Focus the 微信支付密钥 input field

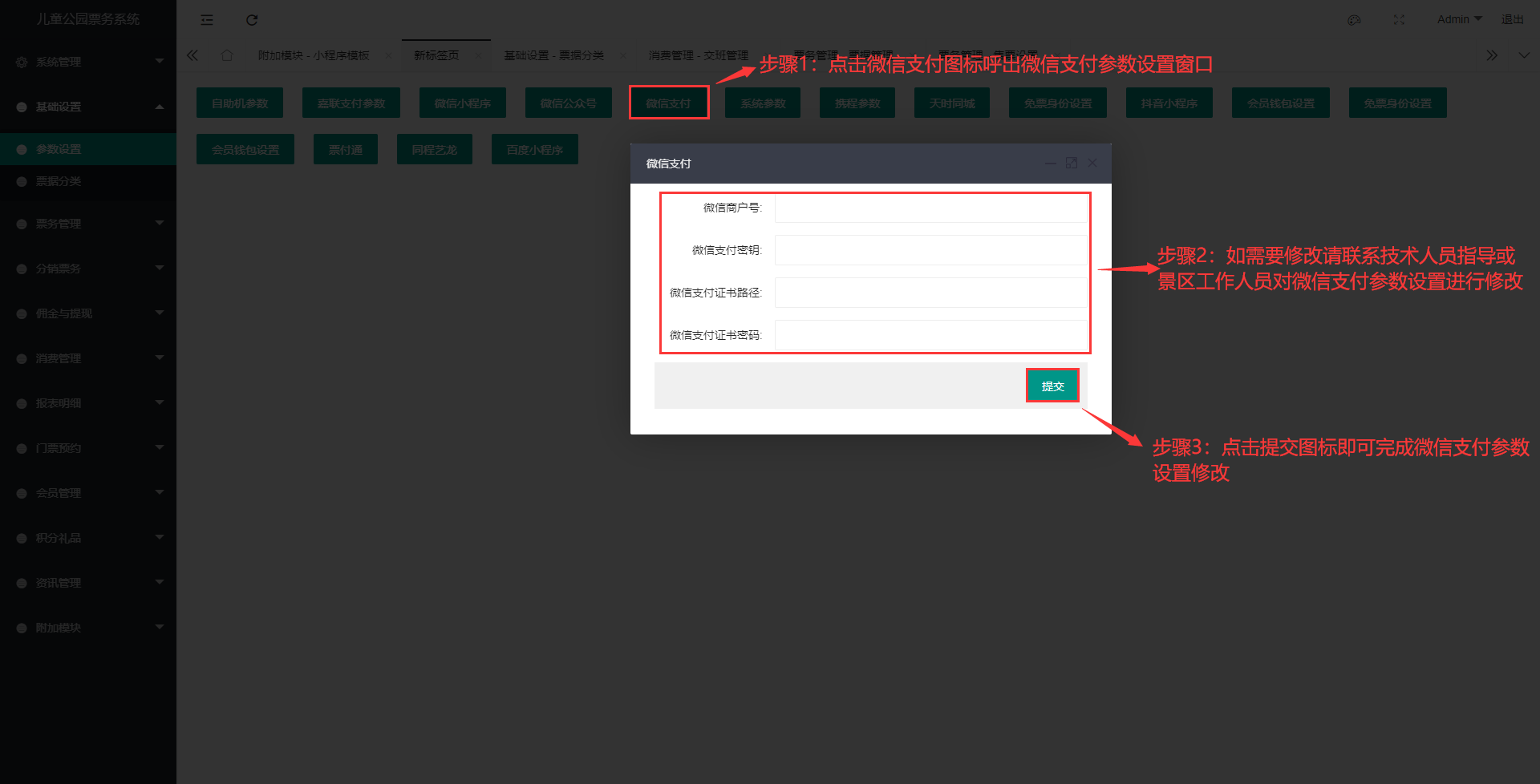(931, 250)
